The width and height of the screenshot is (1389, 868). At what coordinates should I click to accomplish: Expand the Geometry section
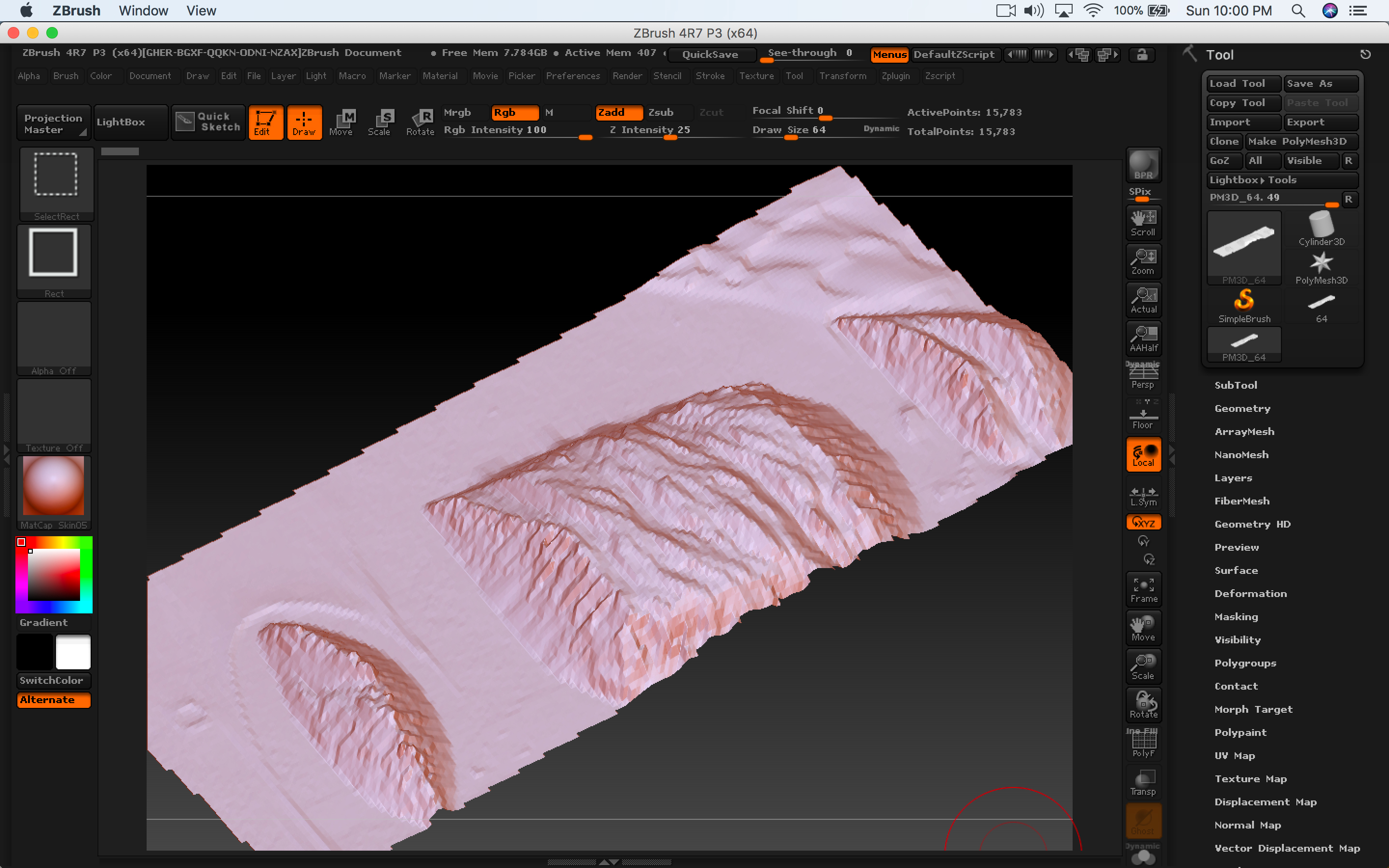pyautogui.click(x=1242, y=409)
